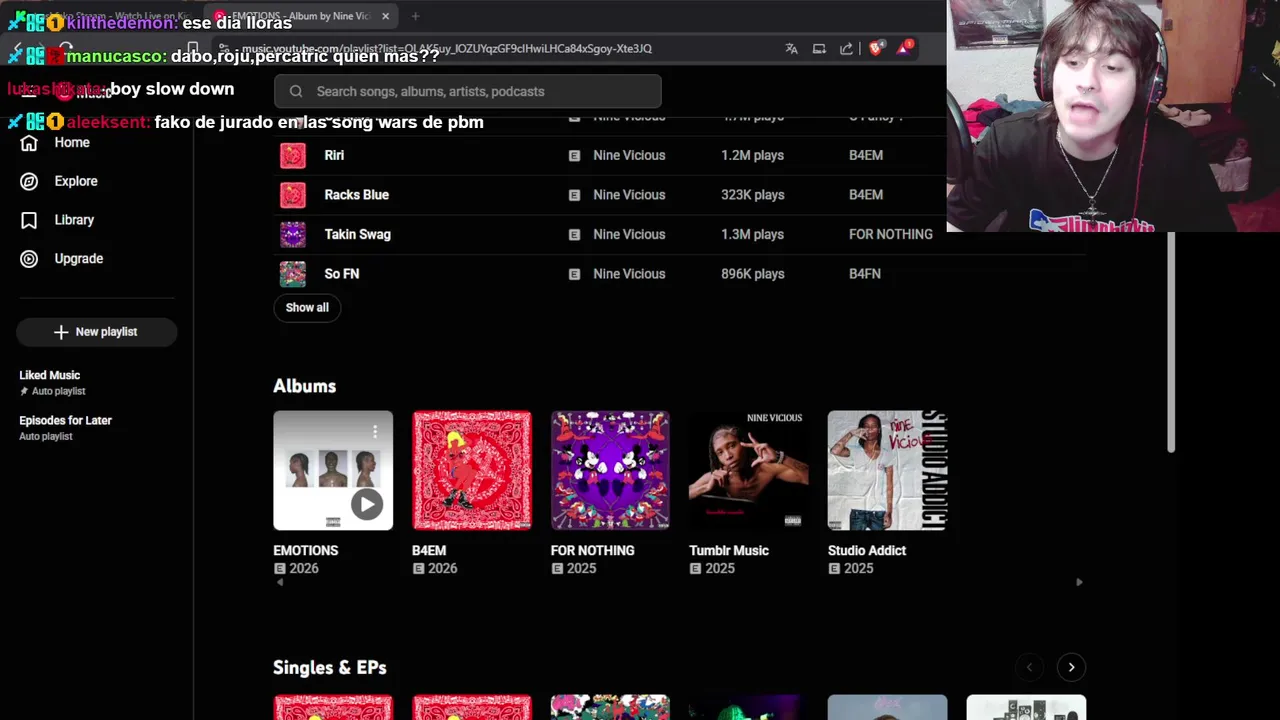1280x720 pixels.
Task: Open the Brave Rewards triangle icon
Action: click(x=904, y=48)
